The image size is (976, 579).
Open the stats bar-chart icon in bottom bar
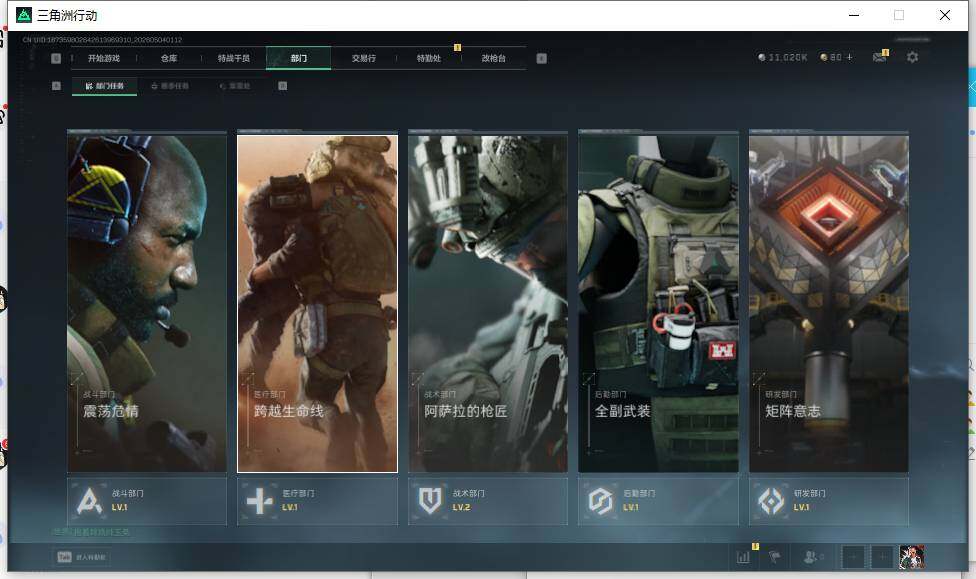point(743,557)
